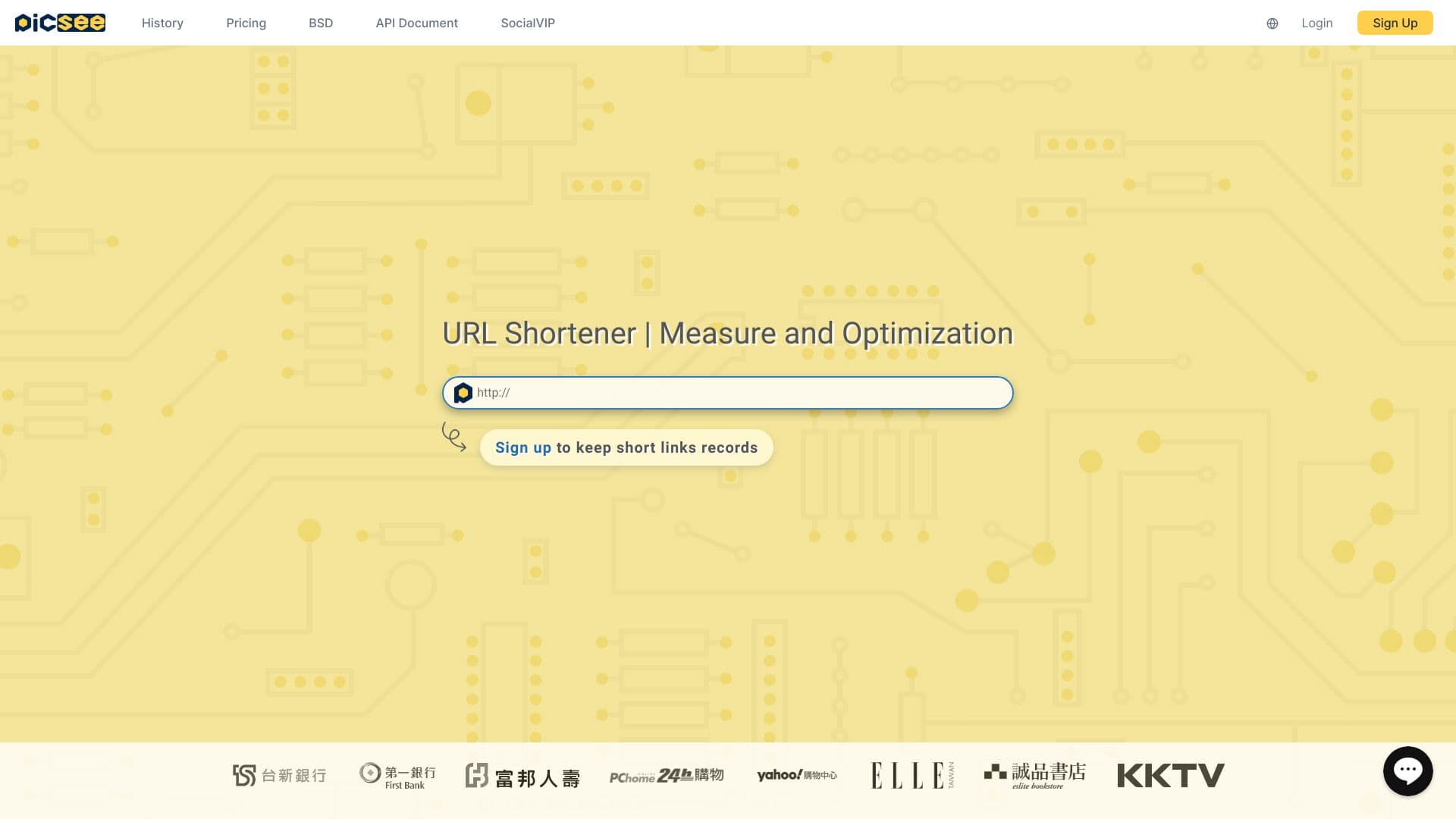Screen dimensions: 1456x819
Task: Go to the SocialVIP section
Action: click(x=527, y=23)
